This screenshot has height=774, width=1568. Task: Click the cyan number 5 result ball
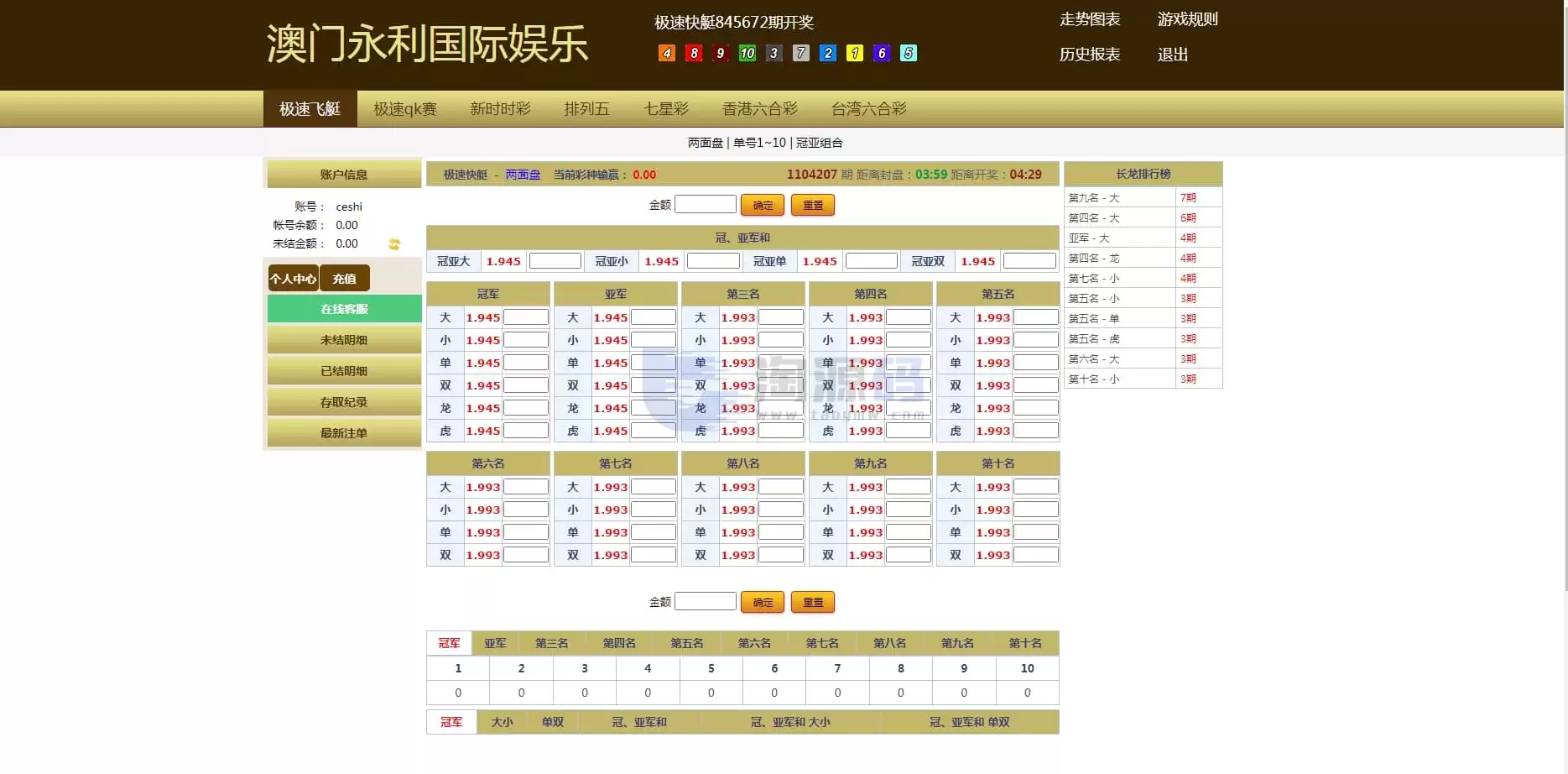pyautogui.click(x=909, y=53)
